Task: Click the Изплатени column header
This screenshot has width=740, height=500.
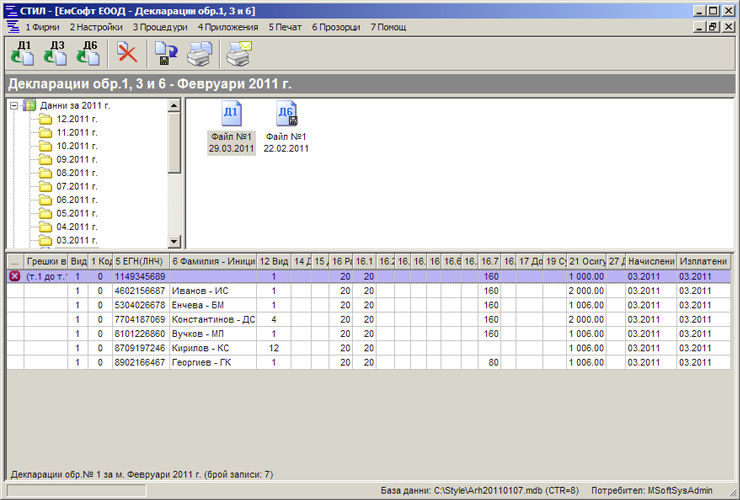Action: (703, 261)
